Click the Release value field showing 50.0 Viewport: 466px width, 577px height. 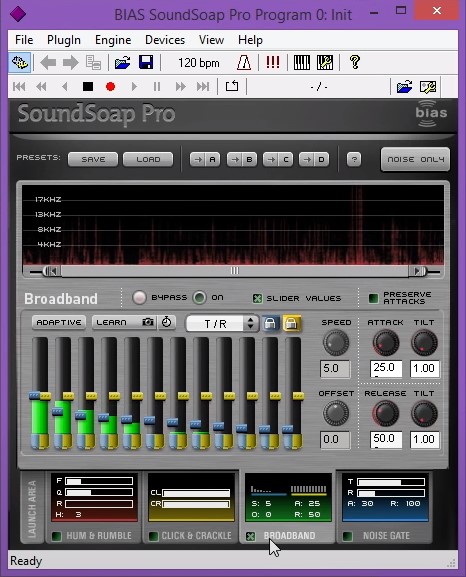(x=386, y=439)
